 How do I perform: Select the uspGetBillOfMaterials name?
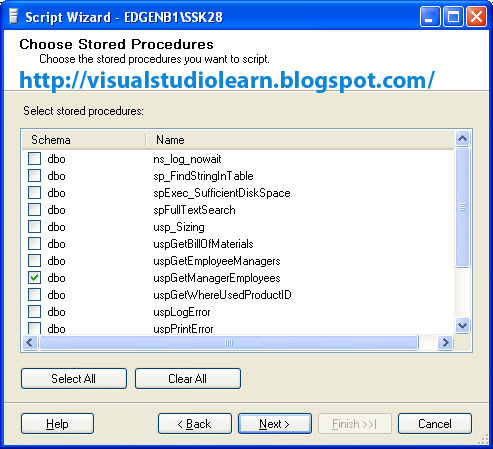(x=203, y=244)
